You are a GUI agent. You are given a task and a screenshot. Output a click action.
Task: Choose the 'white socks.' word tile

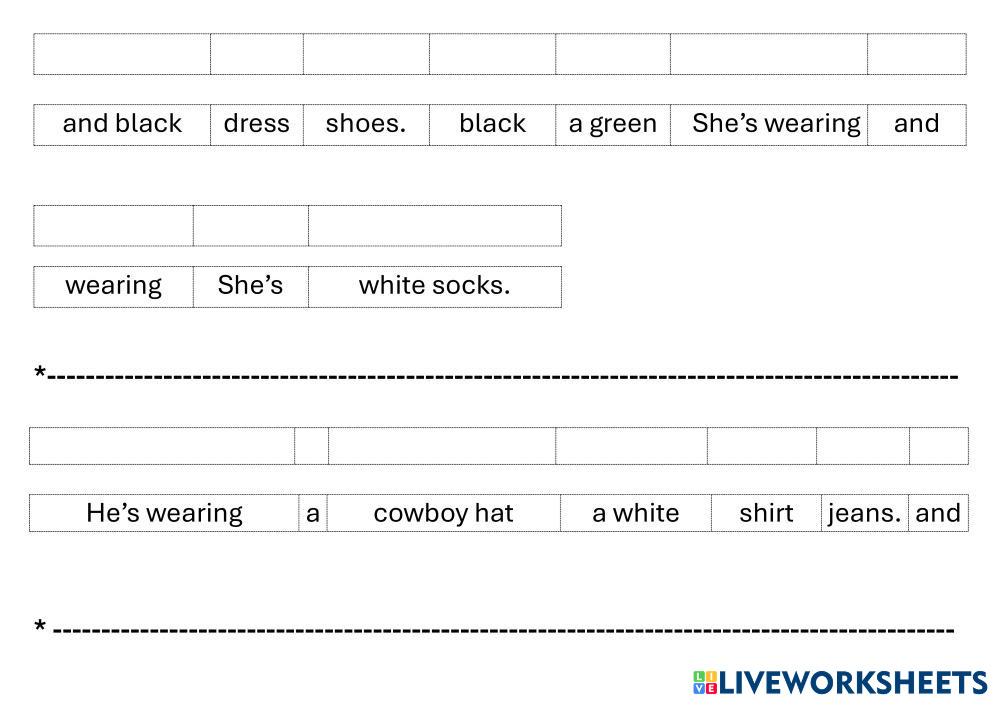(434, 286)
